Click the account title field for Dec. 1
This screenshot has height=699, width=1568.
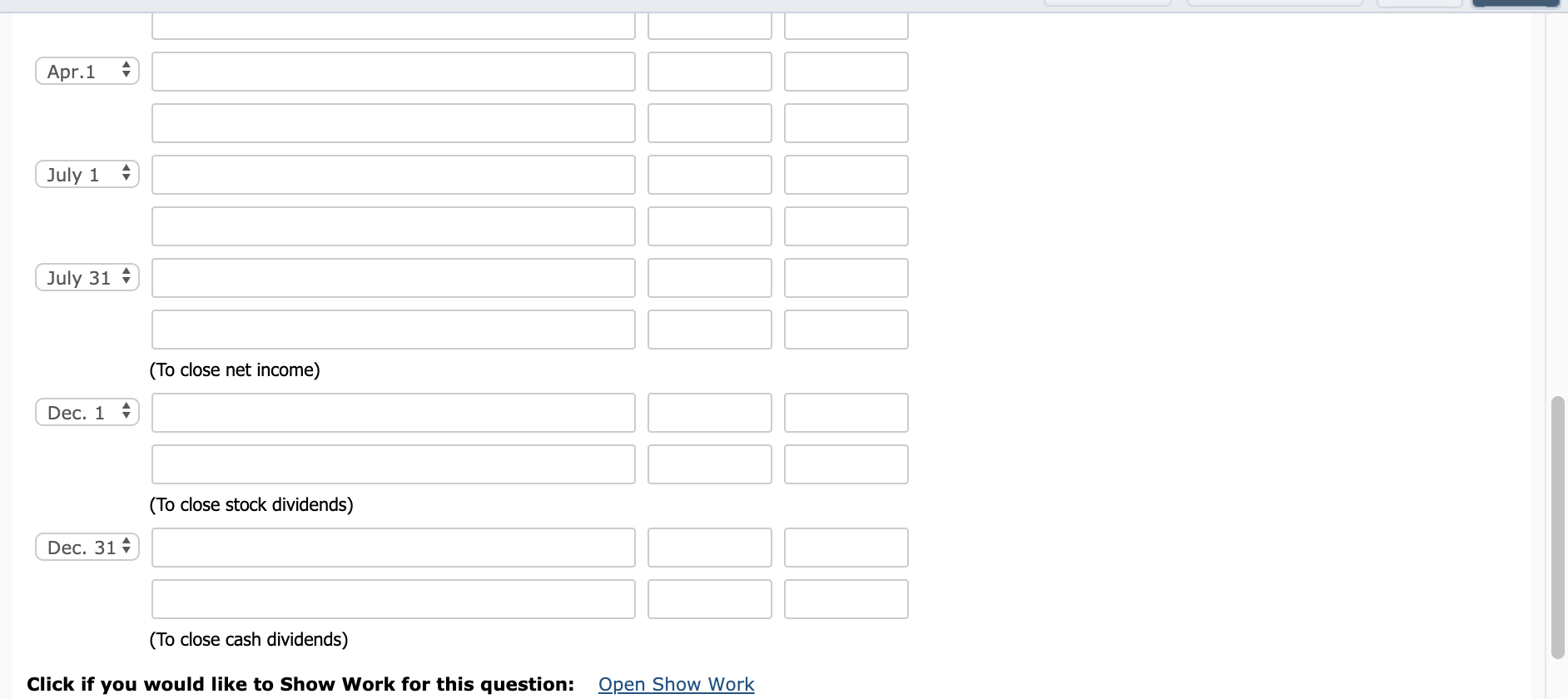393,412
